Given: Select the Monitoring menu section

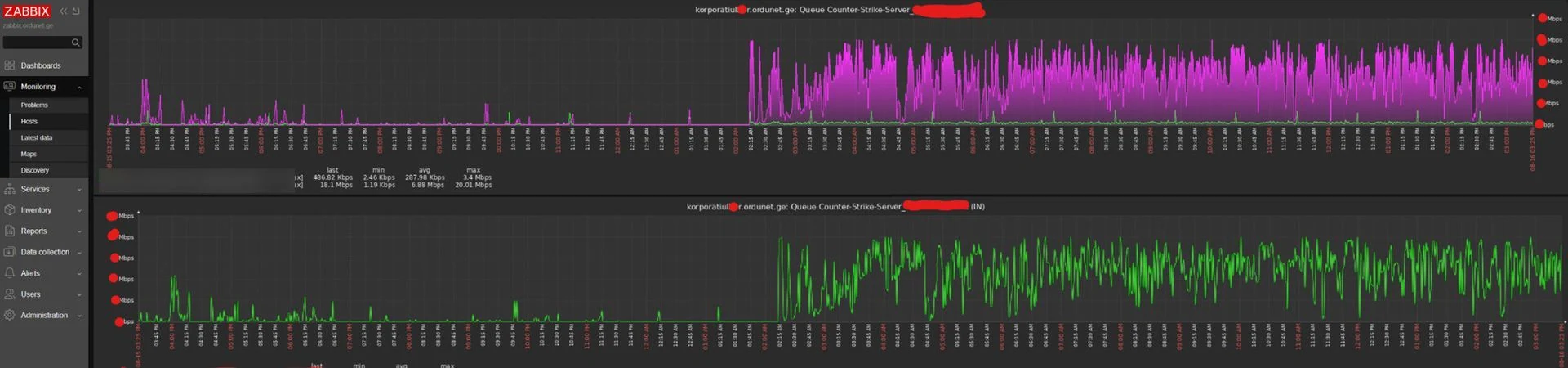Looking at the screenshot, I should point(38,87).
